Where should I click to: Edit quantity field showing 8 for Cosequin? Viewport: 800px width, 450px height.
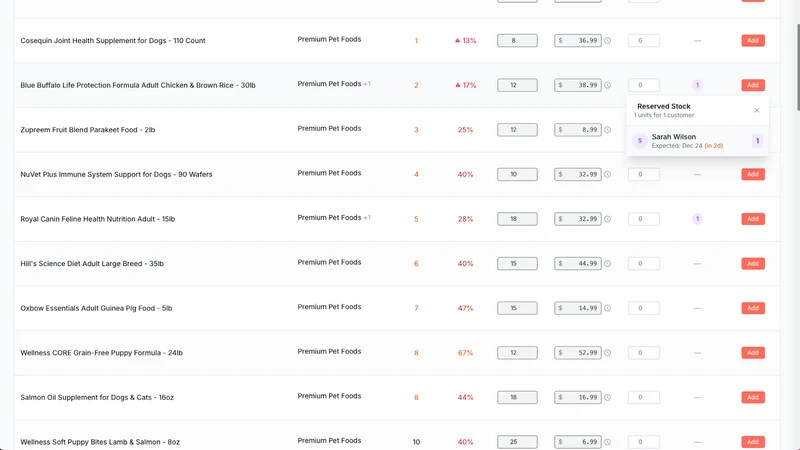[517, 40]
